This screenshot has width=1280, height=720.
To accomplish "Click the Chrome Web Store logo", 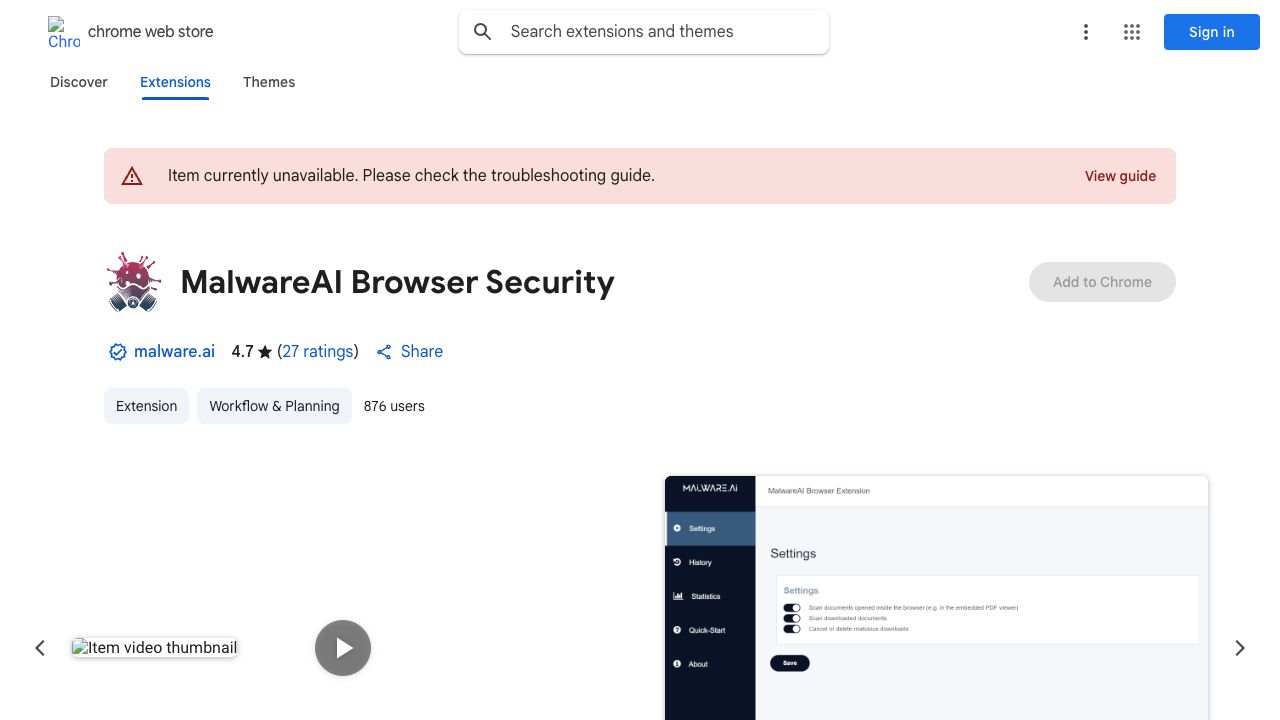I will pos(64,32).
